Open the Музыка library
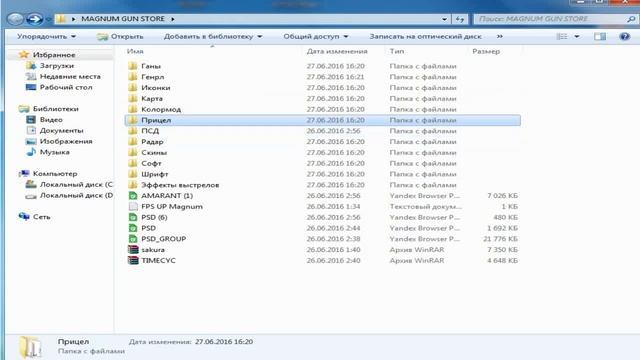Image resolution: width=640 pixels, height=360 pixels. (x=54, y=152)
